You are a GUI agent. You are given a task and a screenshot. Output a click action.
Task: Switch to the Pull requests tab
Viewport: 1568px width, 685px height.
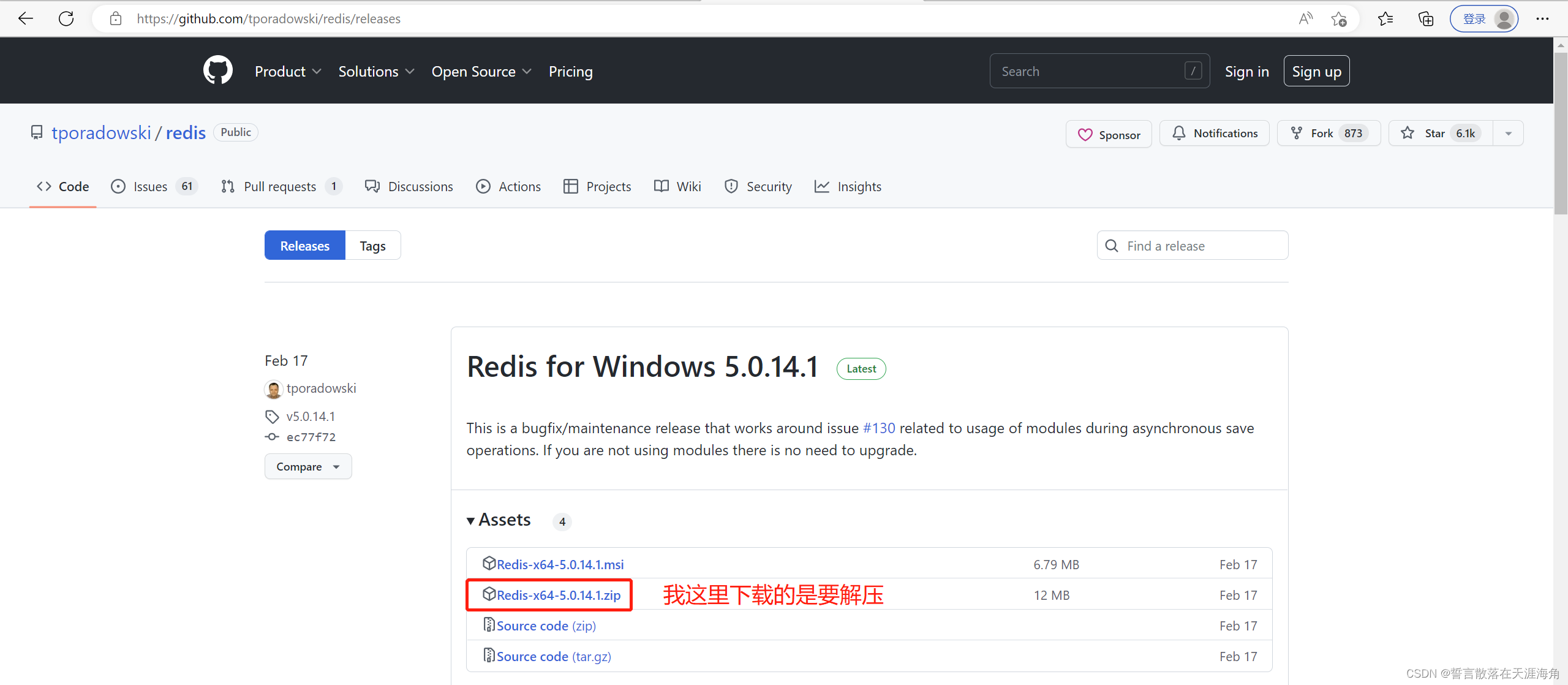coord(281,186)
